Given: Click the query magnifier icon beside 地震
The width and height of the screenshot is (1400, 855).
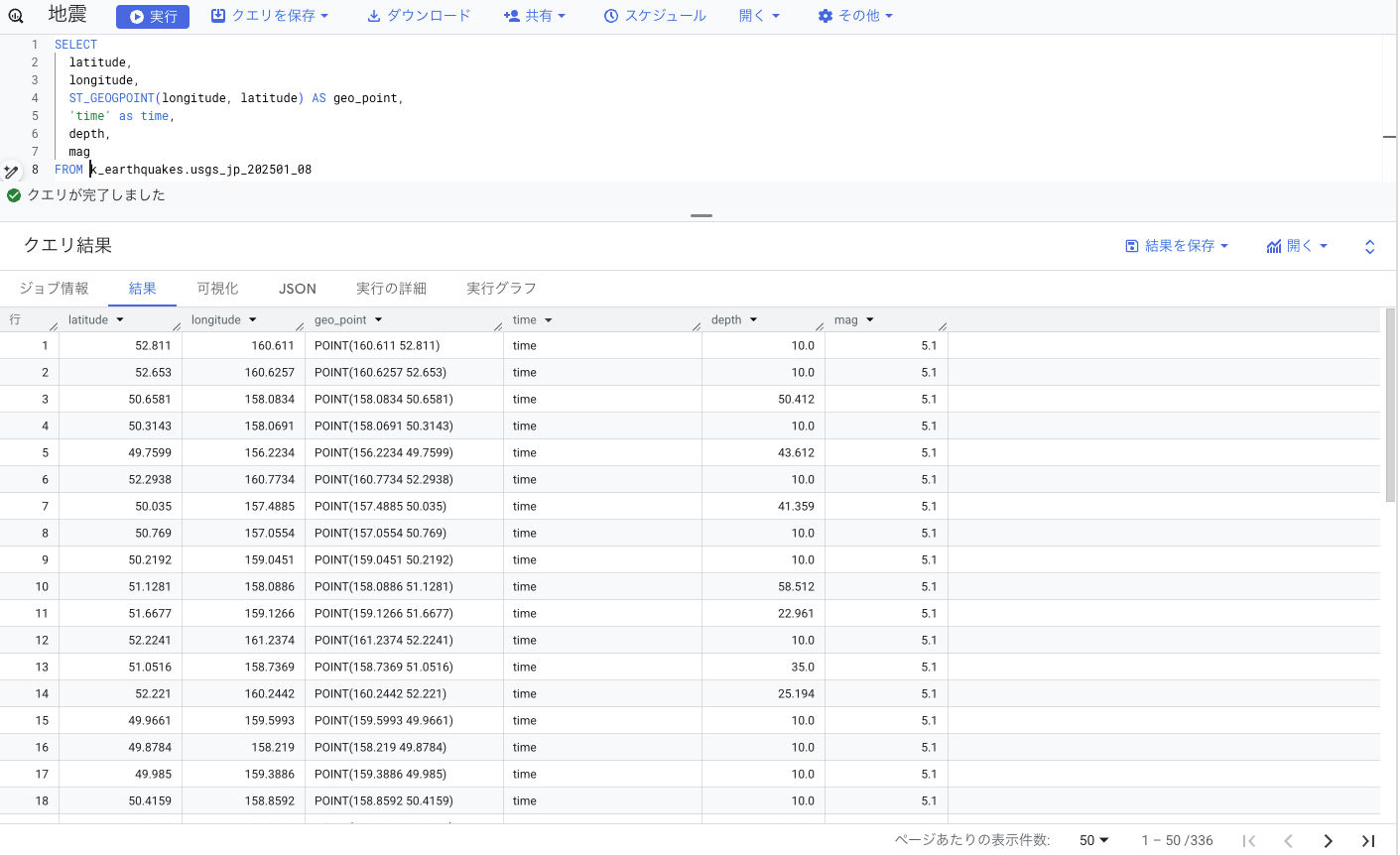Looking at the screenshot, I should pos(16,16).
